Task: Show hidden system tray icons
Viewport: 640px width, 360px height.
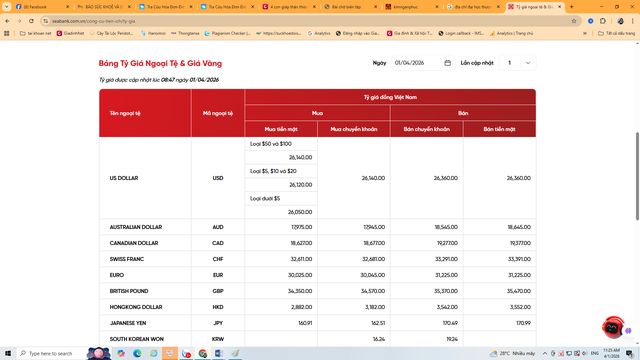Action: (x=544, y=353)
